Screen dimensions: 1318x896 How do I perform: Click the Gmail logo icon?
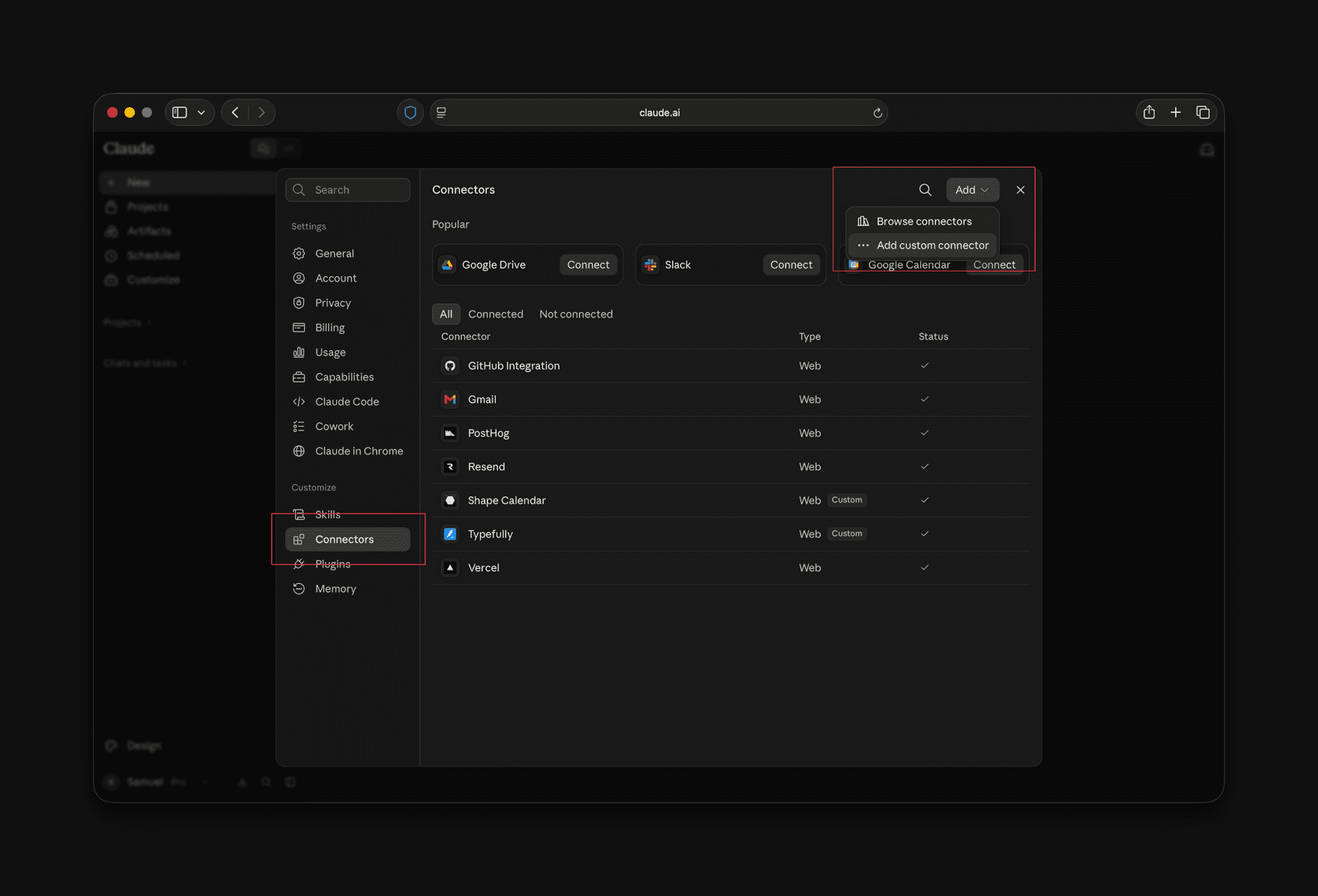(x=450, y=399)
